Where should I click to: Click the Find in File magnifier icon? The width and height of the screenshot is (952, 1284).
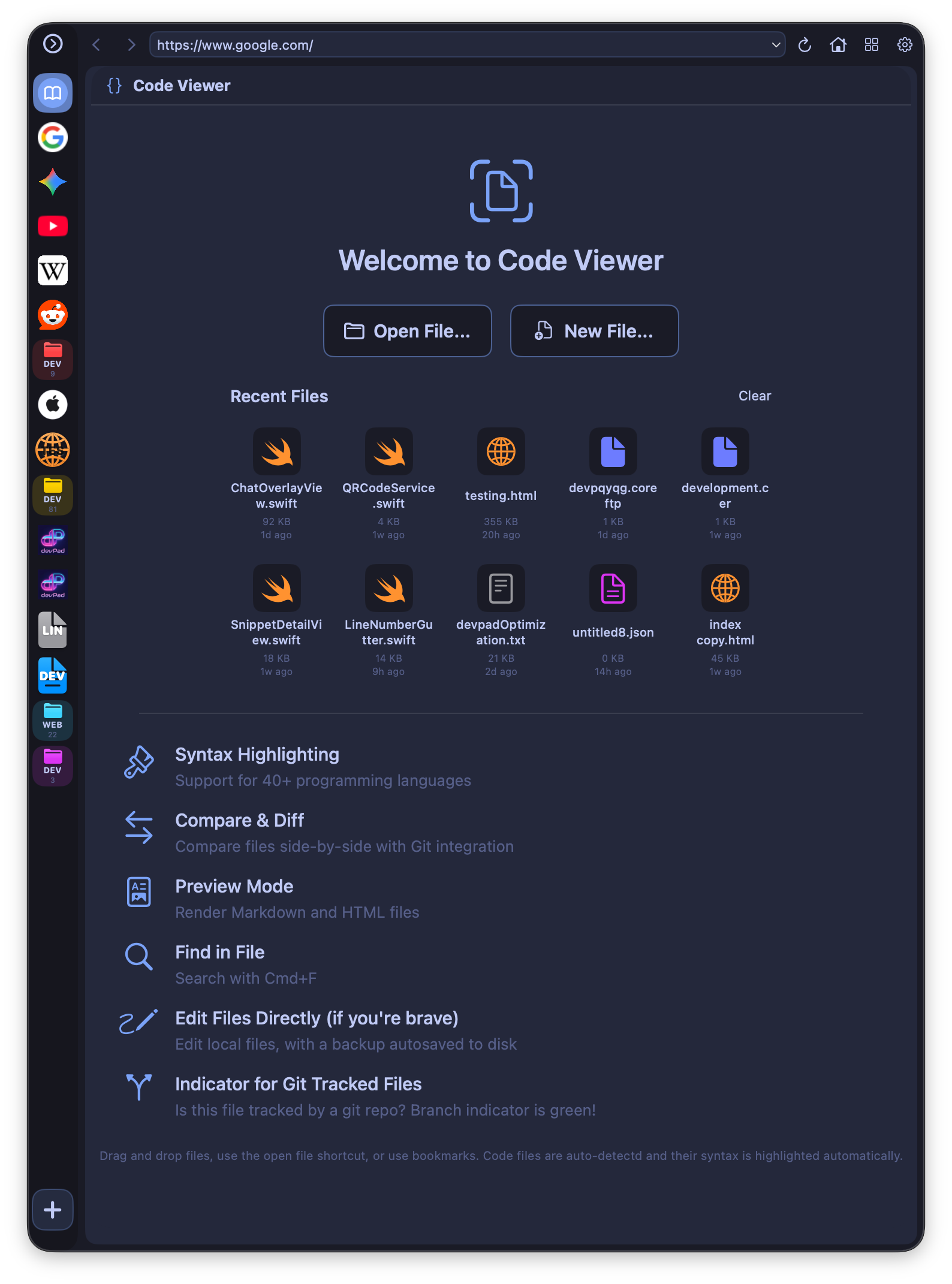[x=138, y=956]
